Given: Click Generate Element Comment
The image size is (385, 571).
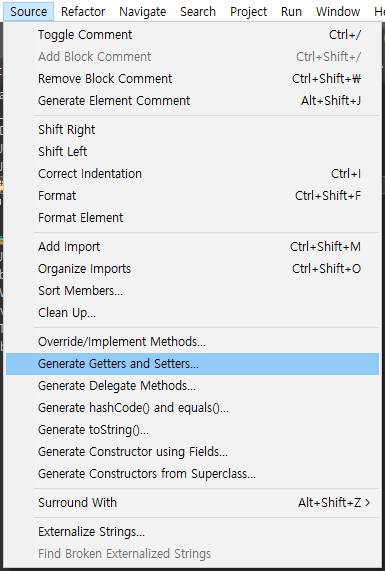Looking at the screenshot, I should pyautogui.click(x=192, y=101).
